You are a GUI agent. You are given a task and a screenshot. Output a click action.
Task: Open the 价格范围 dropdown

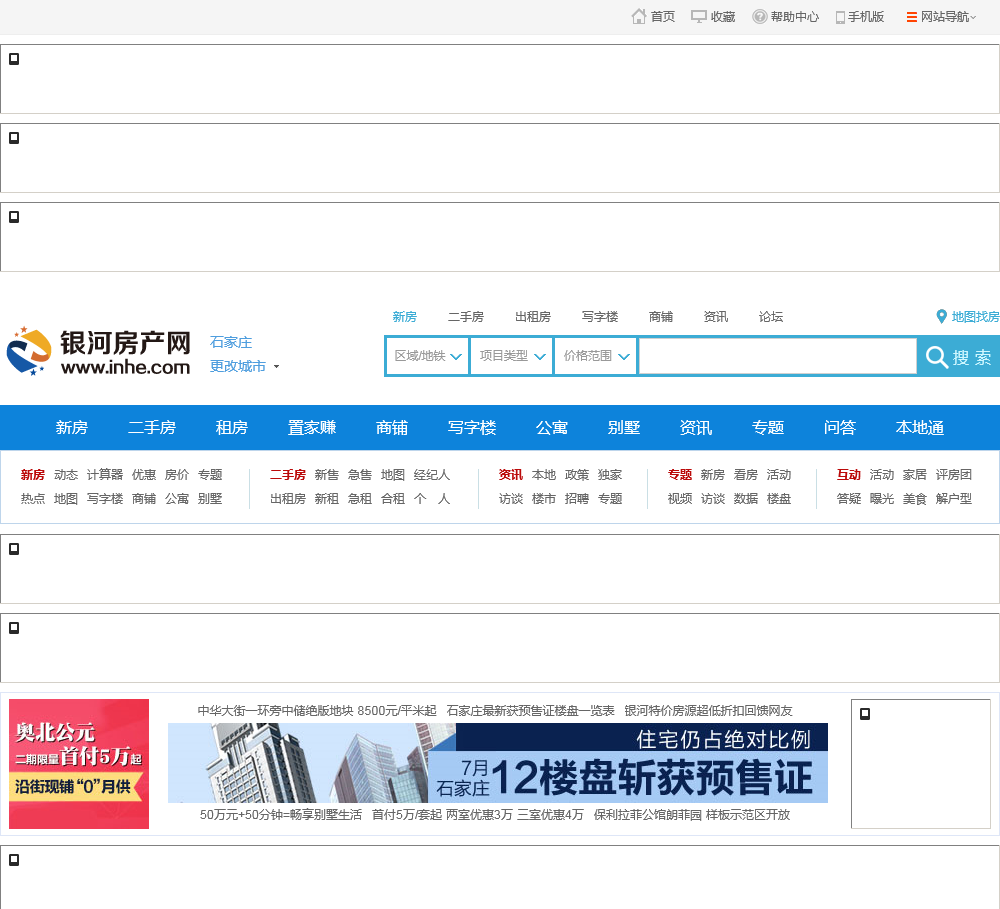coord(596,356)
